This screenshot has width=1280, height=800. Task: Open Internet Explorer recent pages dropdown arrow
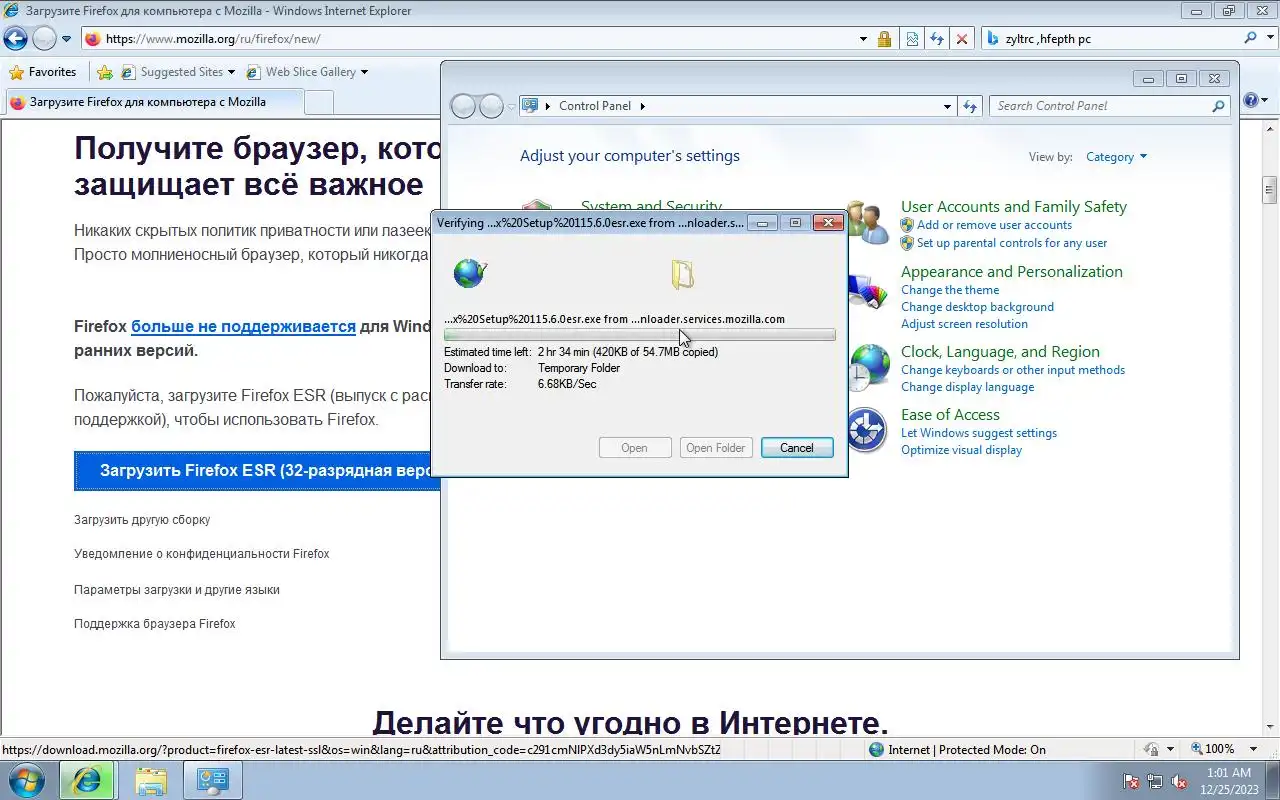tap(66, 39)
